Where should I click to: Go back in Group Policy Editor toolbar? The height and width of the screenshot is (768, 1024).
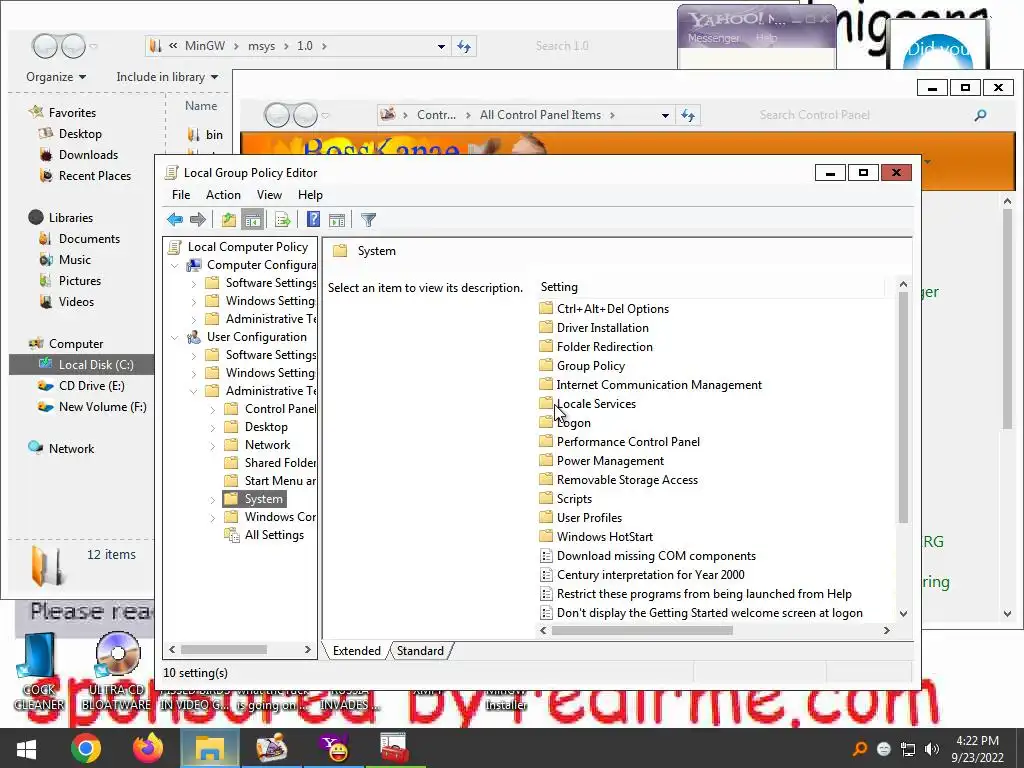click(x=174, y=220)
